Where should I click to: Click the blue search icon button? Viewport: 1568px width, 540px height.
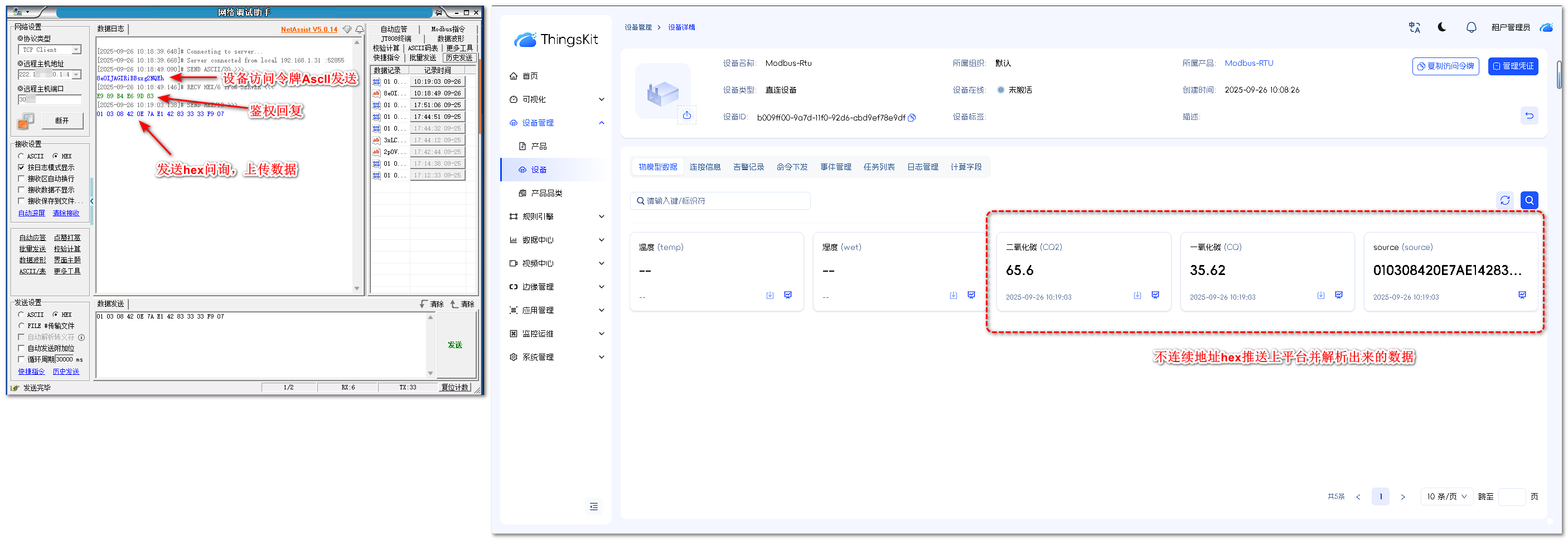1528,200
